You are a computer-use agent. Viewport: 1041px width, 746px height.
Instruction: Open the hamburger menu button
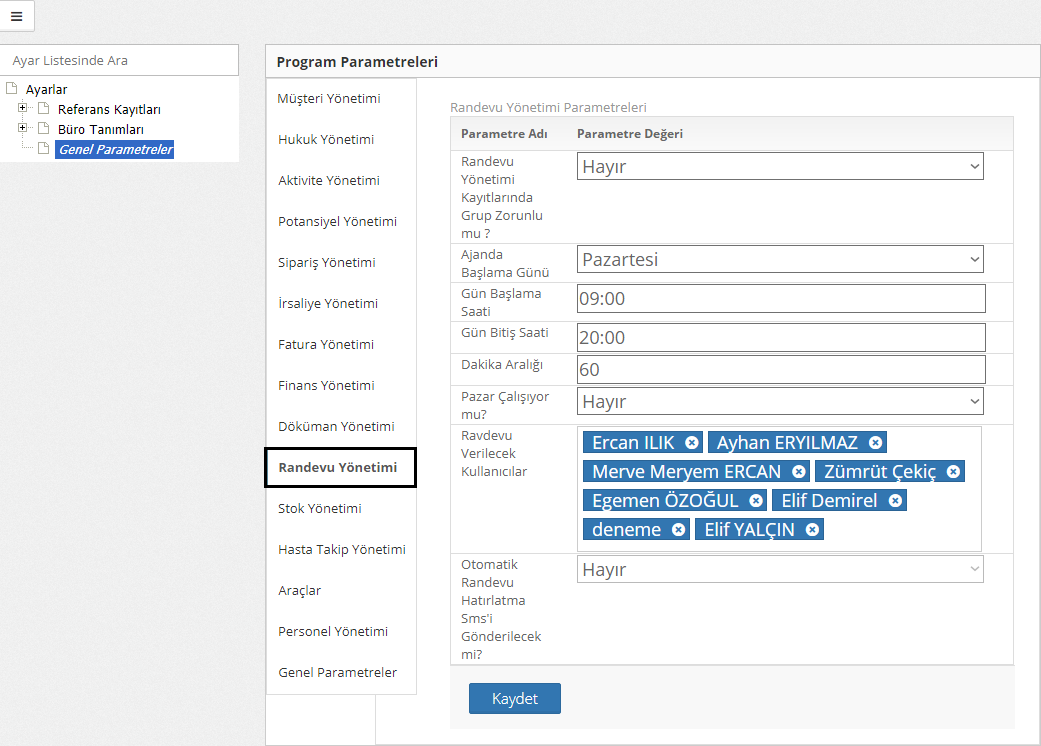[x=16, y=16]
